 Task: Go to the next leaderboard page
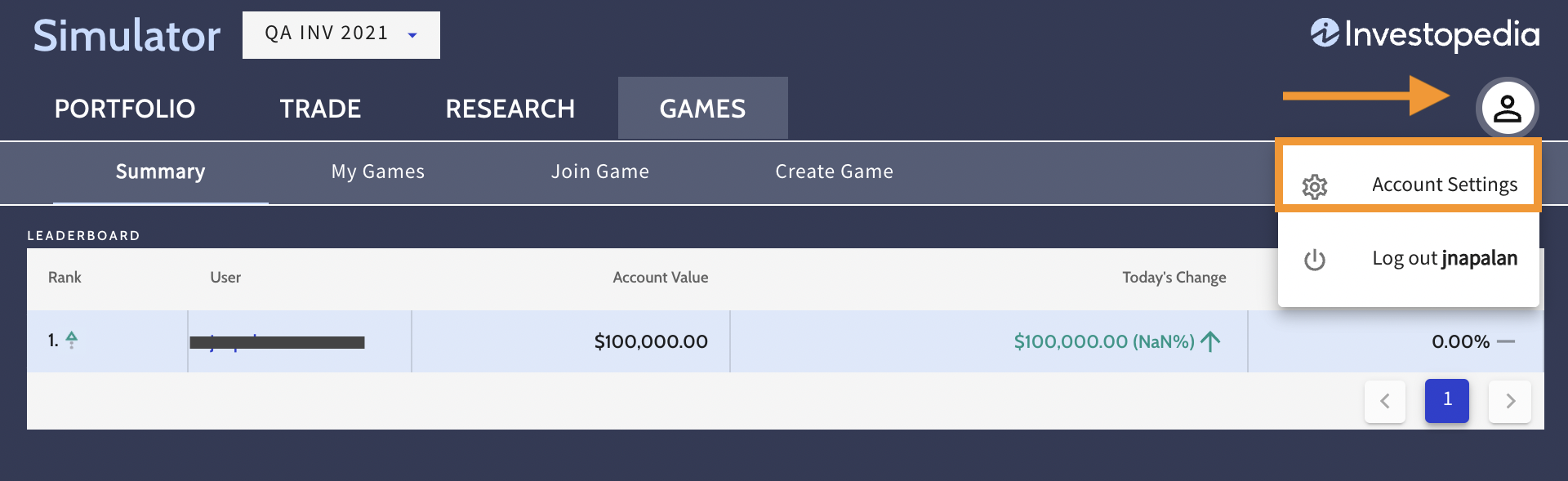(1510, 401)
